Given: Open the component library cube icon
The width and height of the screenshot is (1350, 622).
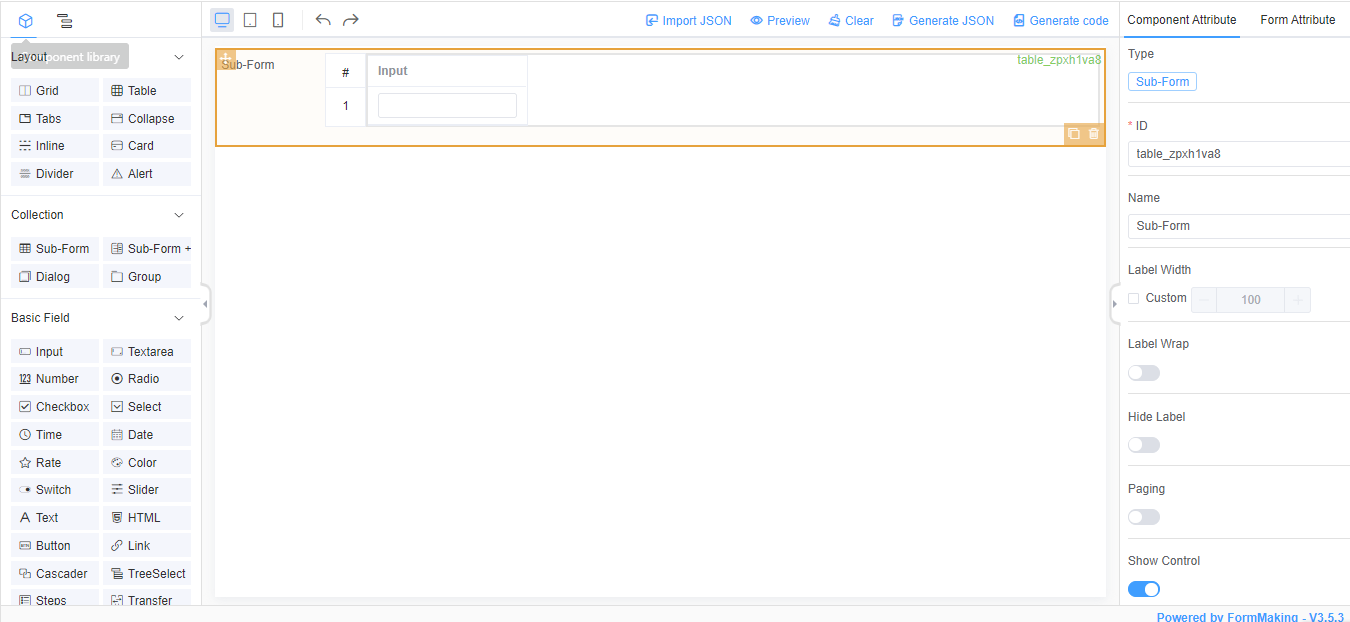Looking at the screenshot, I should pos(26,20).
